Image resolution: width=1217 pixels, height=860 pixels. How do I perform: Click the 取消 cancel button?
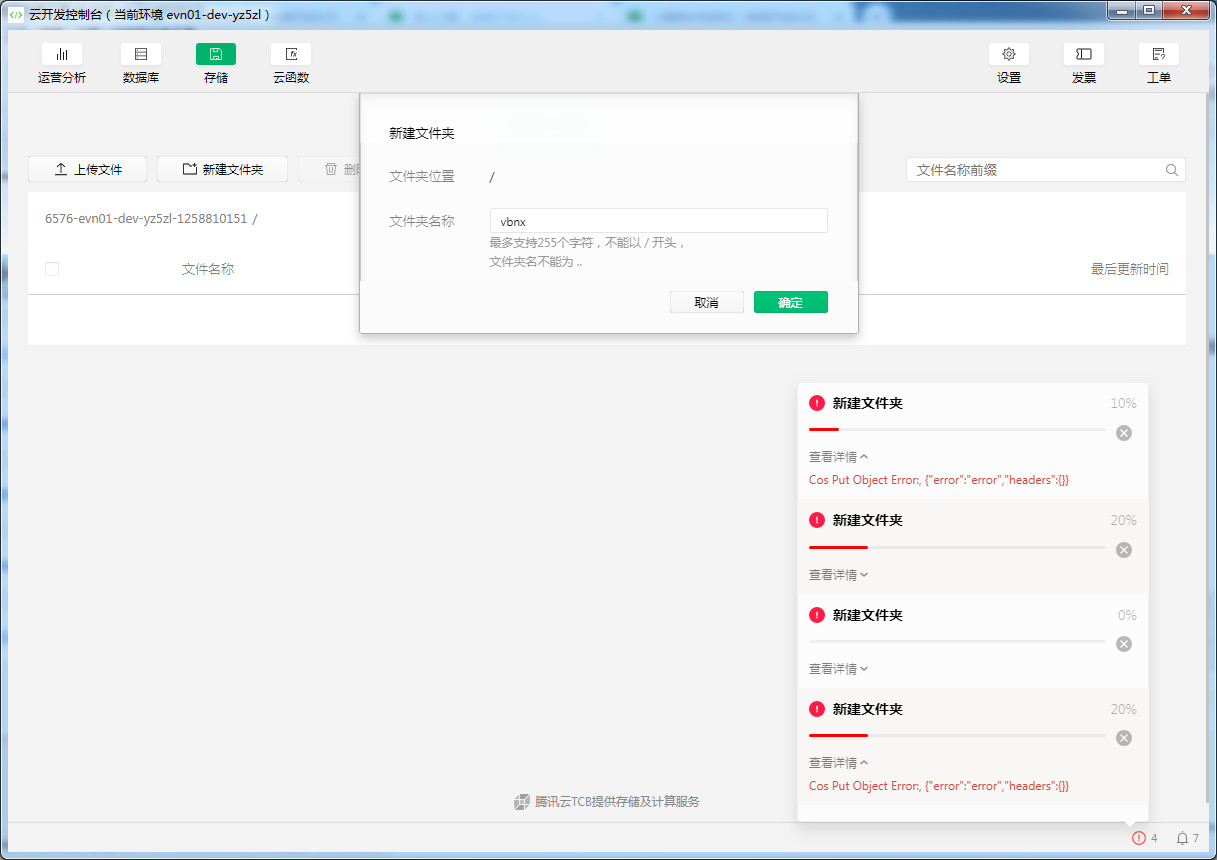706,302
